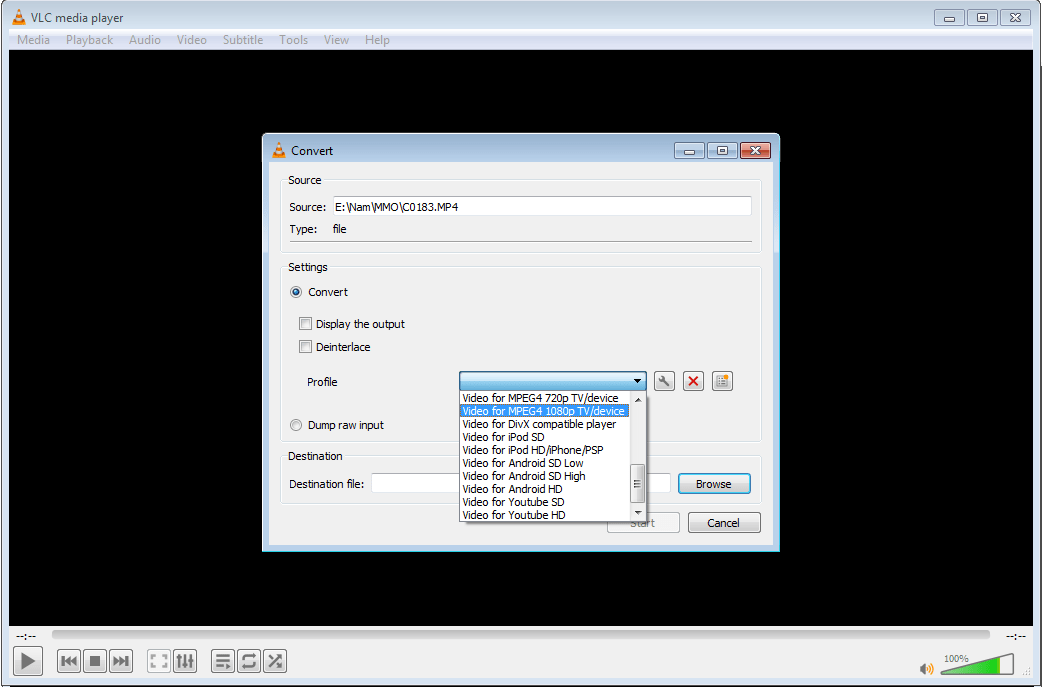Click Browse for destination file
The height and width of the screenshot is (687, 1044).
(x=714, y=484)
